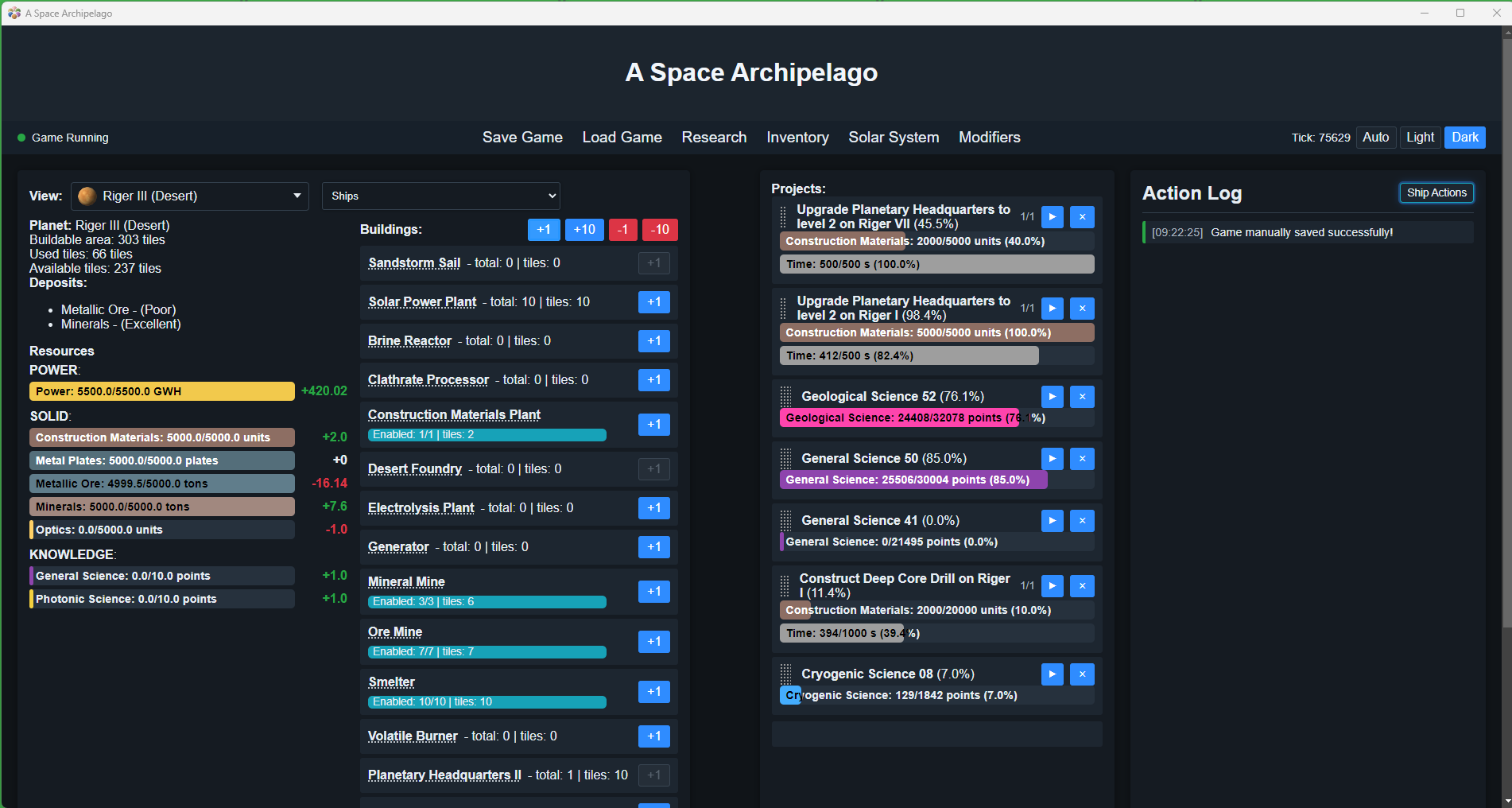This screenshot has width=1512, height=808.
Task: Grab the drag handle of Cryogenic Science 08
Action: (786, 674)
